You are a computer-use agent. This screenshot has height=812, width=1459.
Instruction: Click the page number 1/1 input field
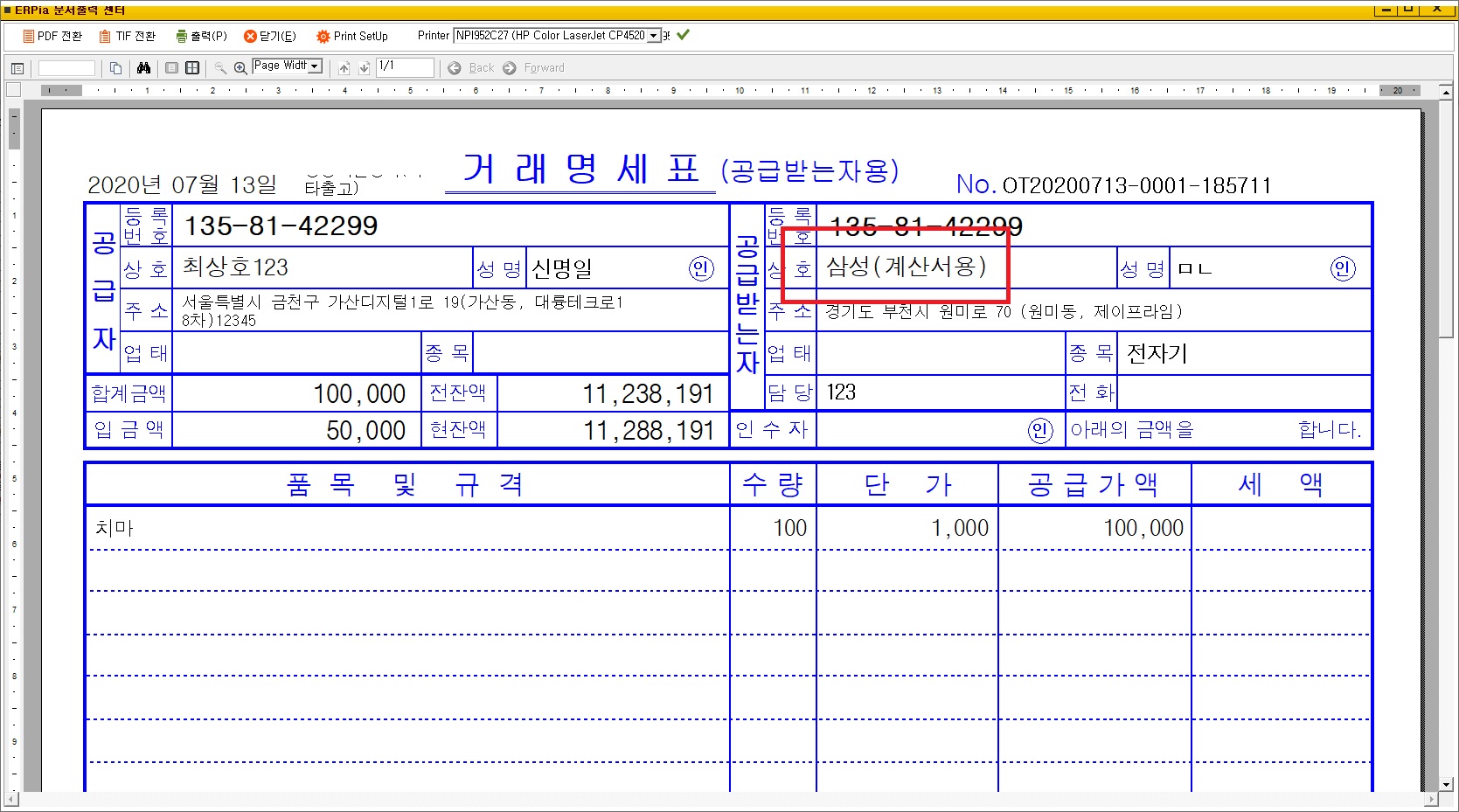(x=405, y=67)
